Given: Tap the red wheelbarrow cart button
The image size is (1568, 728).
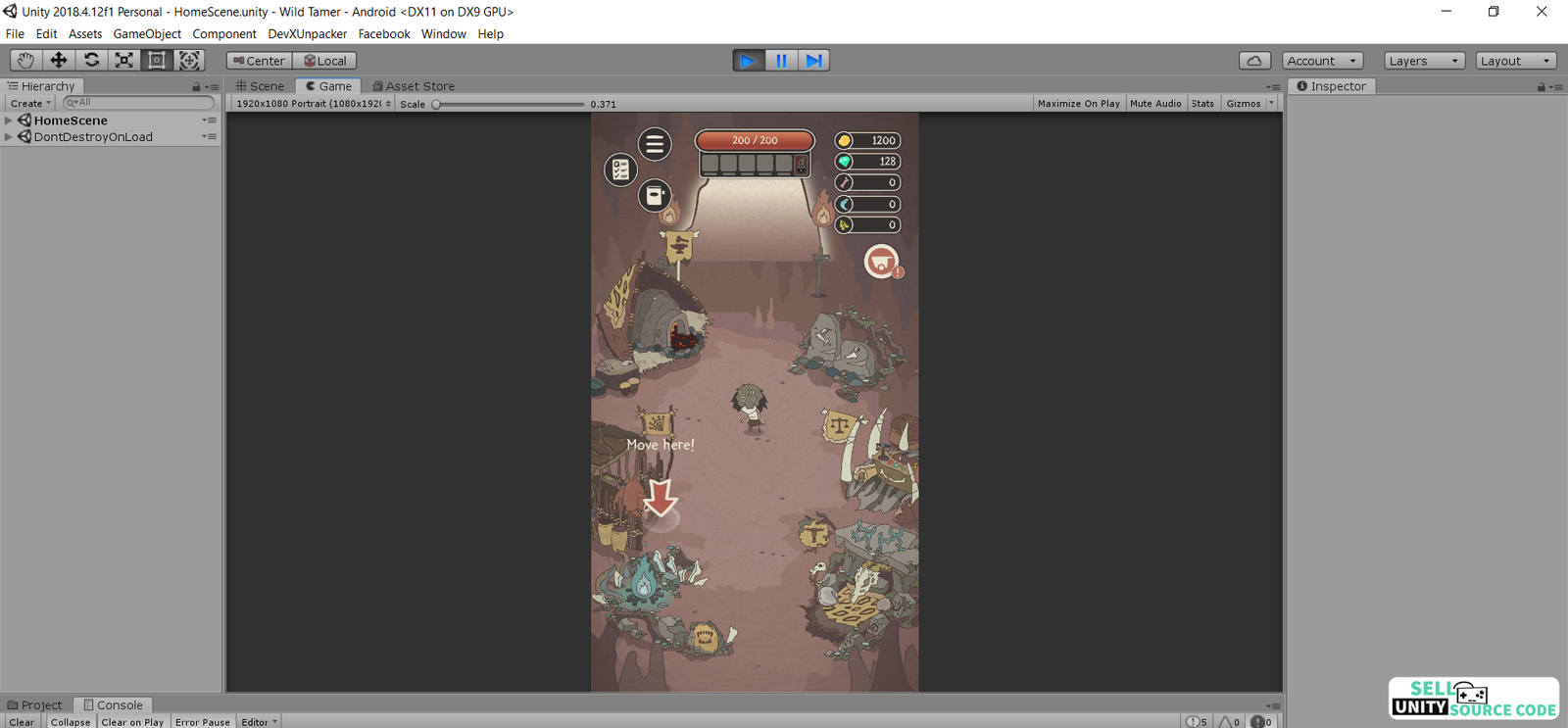Looking at the screenshot, I should 881,262.
